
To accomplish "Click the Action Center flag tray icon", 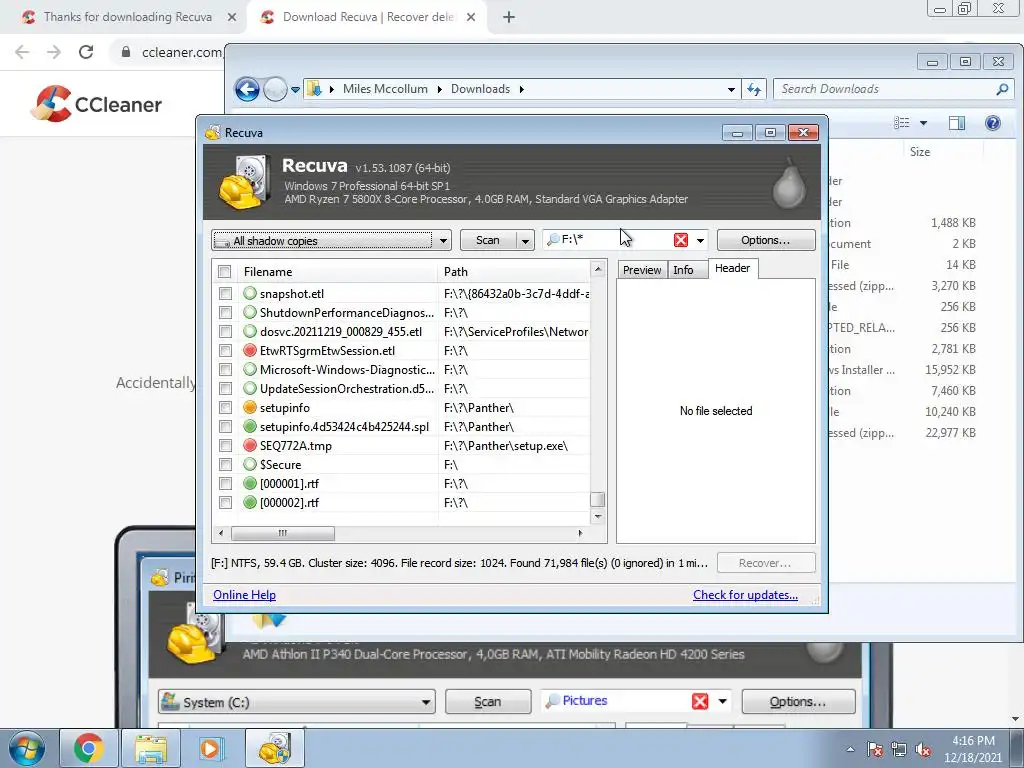I will tap(874, 749).
